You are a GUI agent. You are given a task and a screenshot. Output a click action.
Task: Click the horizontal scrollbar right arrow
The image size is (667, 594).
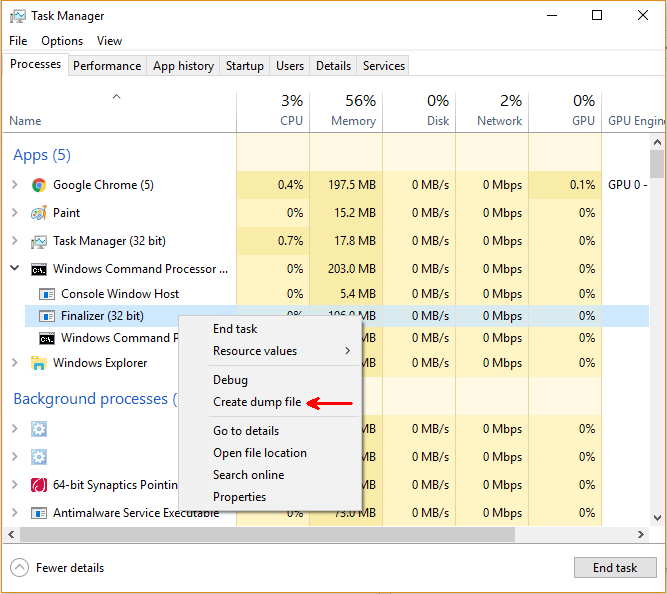click(x=641, y=534)
